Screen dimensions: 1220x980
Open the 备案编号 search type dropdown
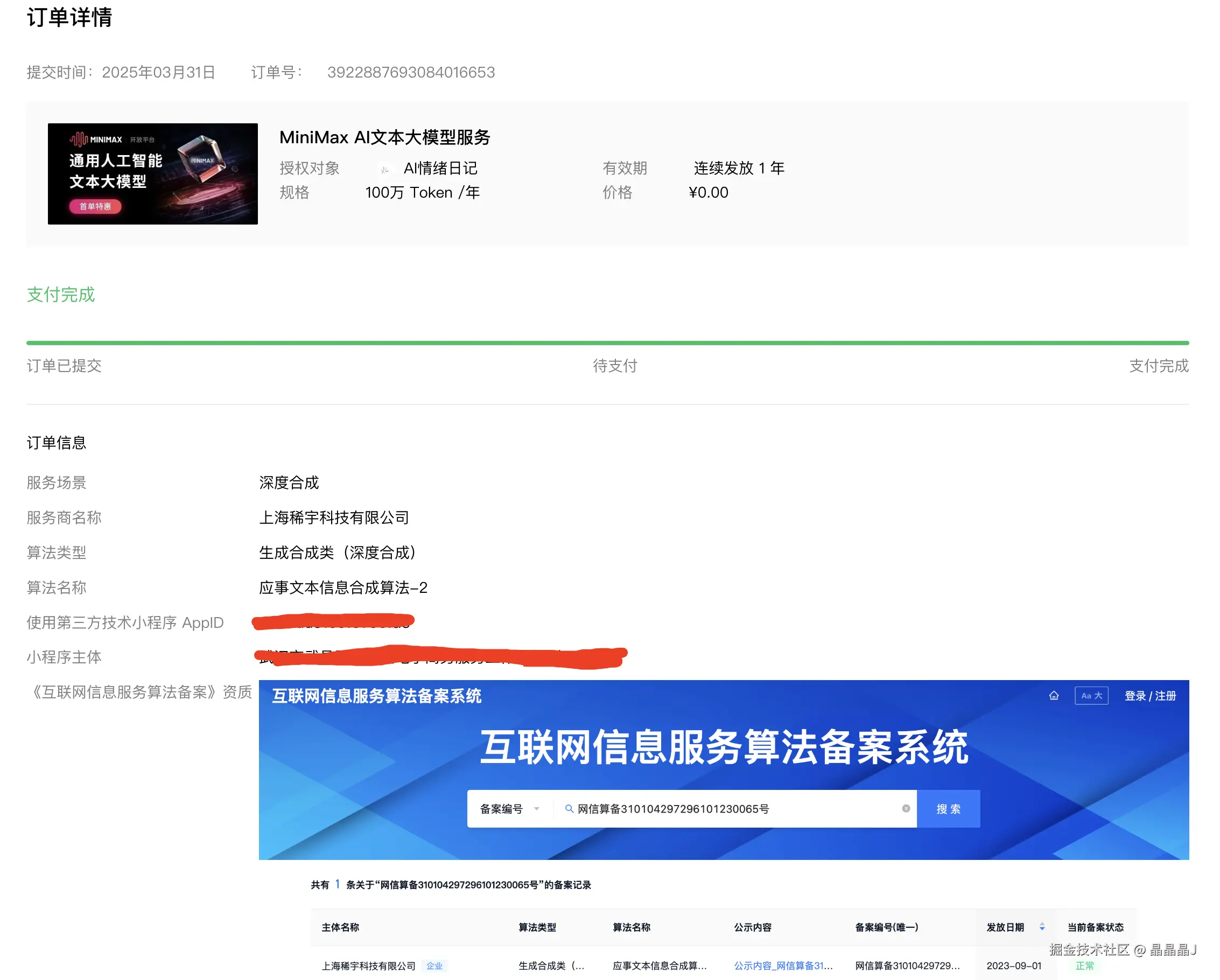(509, 809)
